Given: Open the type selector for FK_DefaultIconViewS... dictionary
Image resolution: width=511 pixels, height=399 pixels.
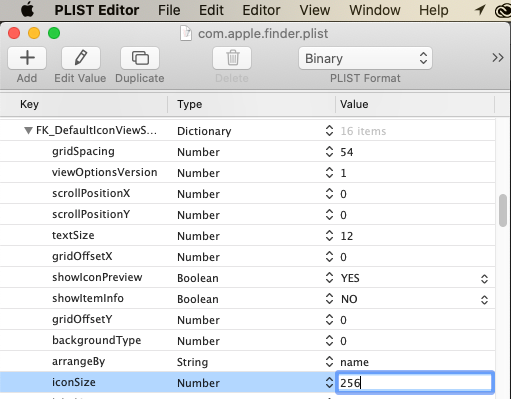Looking at the screenshot, I should [x=329, y=131].
